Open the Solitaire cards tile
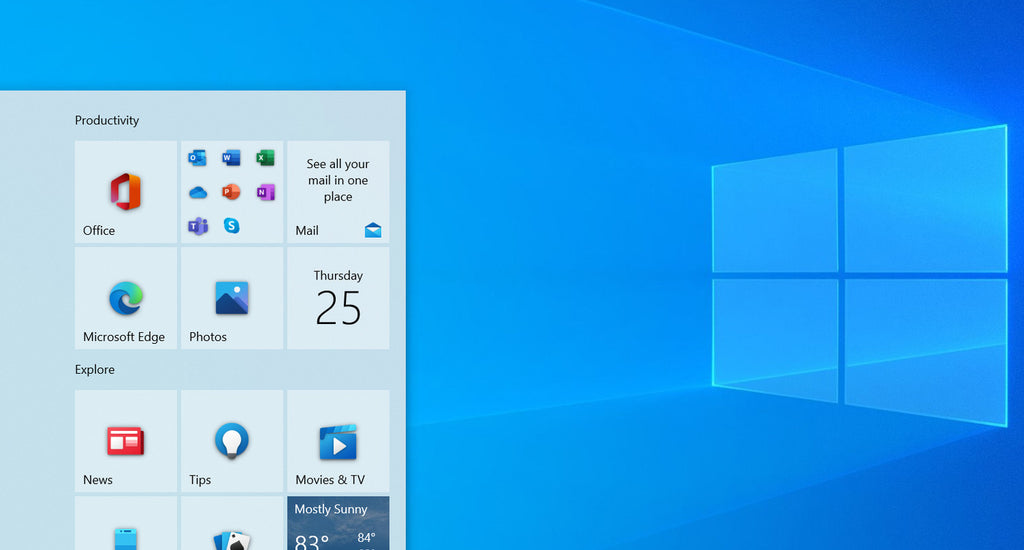Image resolution: width=1024 pixels, height=550 pixels. pos(231,530)
